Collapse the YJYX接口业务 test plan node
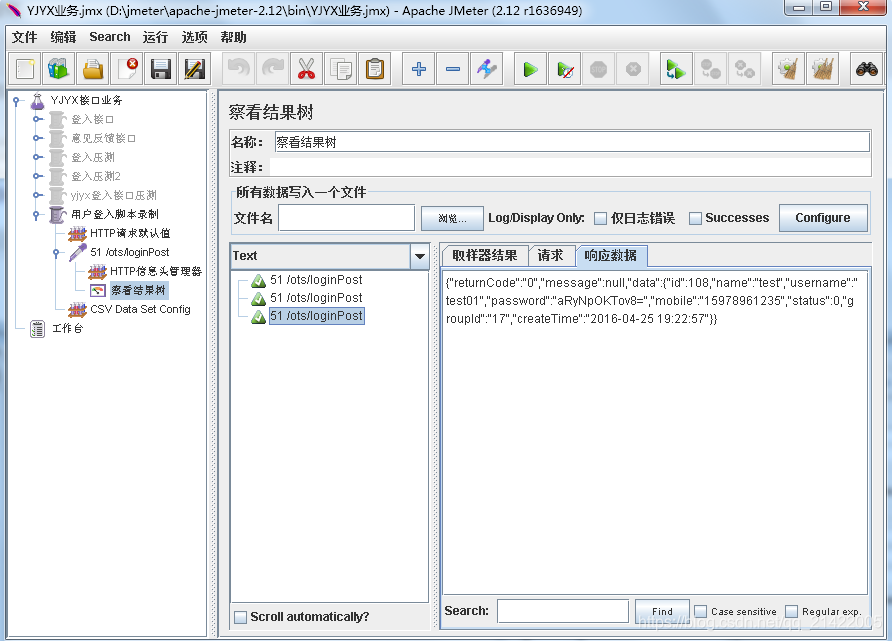 coord(16,101)
